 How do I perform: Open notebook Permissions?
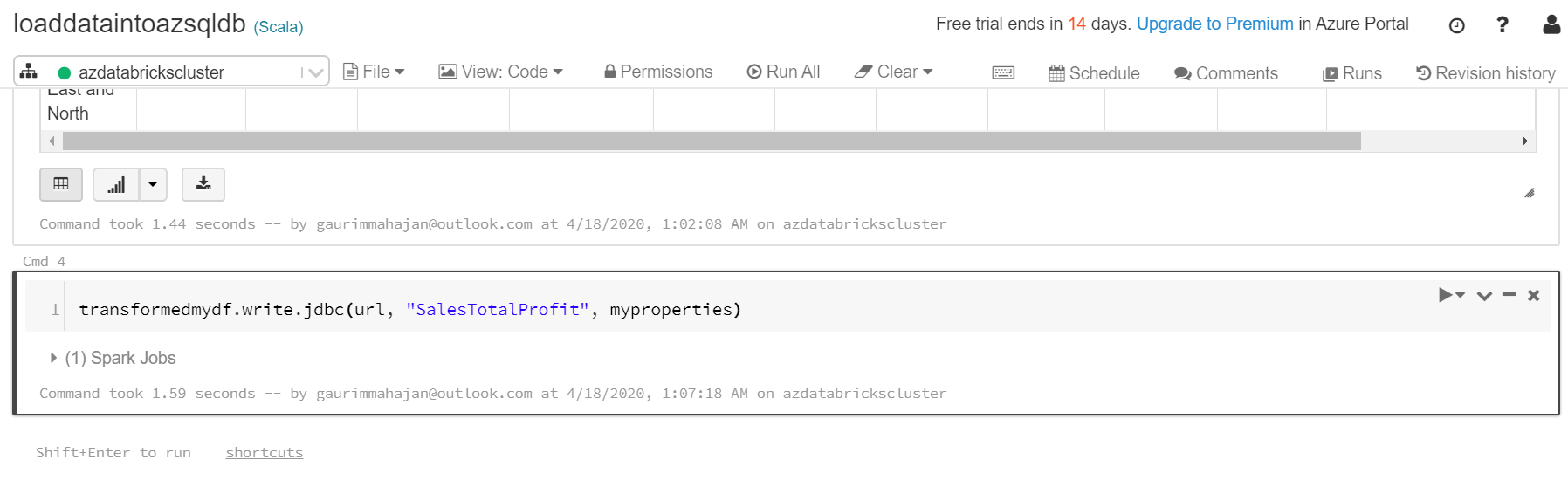click(x=658, y=72)
